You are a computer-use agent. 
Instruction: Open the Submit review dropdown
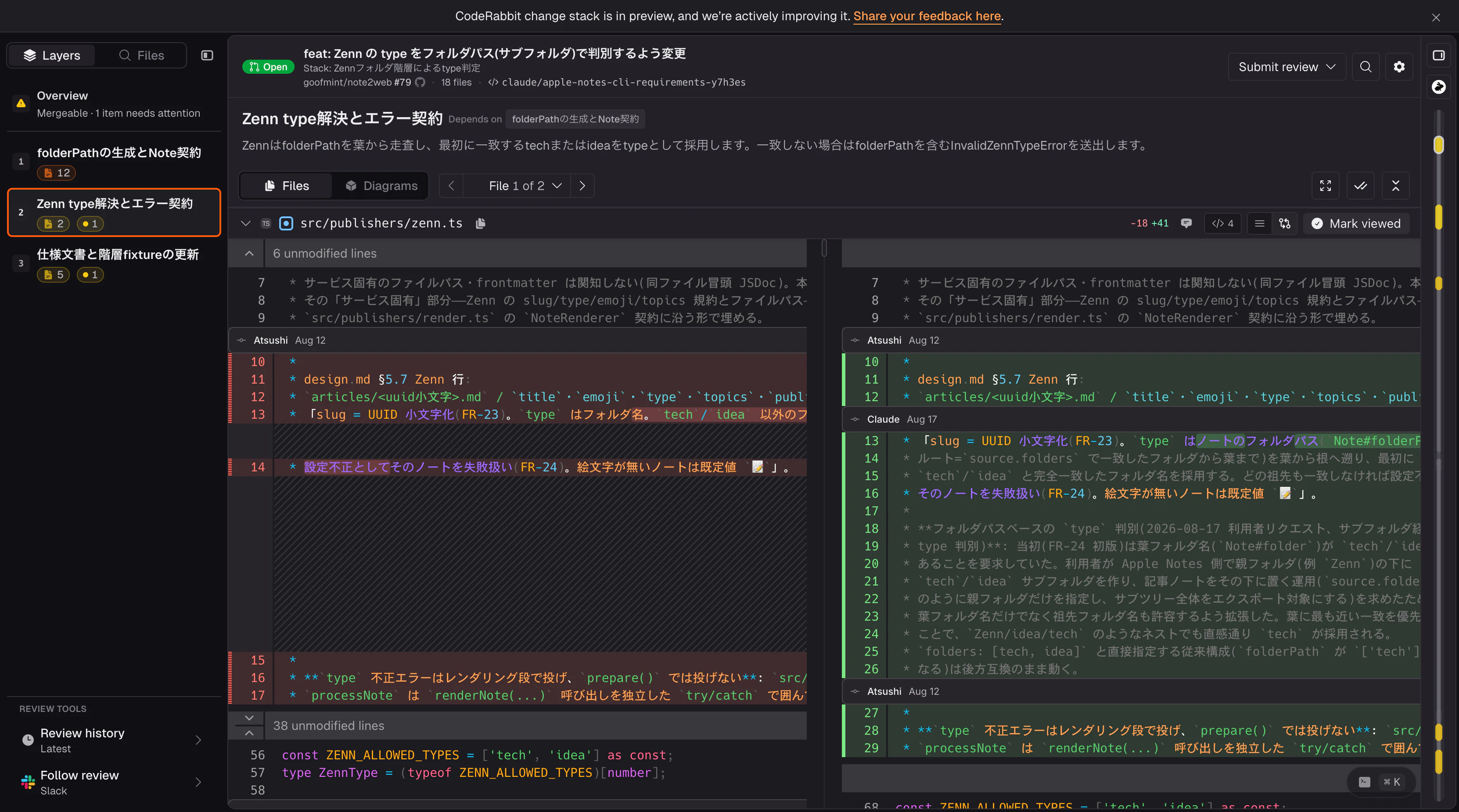coord(1287,67)
